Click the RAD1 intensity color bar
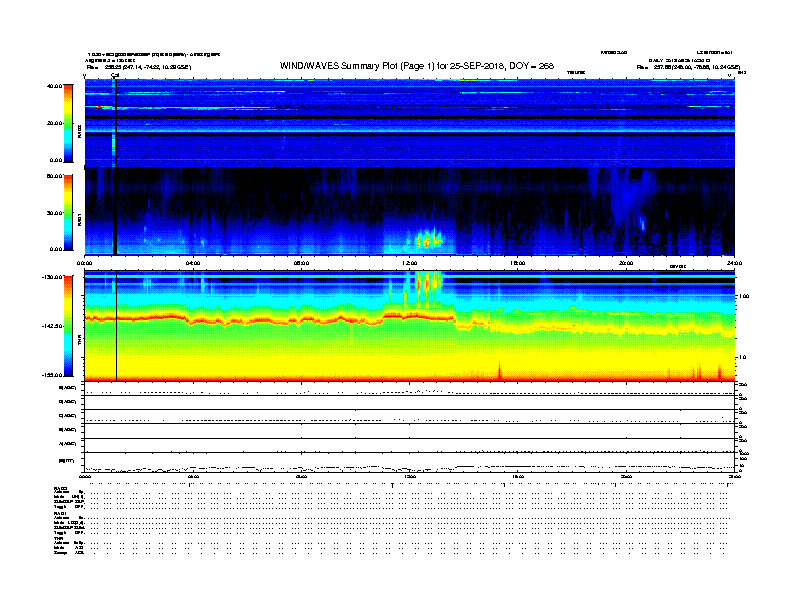This screenshot has width=792, height=612. (x=68, y=212)
